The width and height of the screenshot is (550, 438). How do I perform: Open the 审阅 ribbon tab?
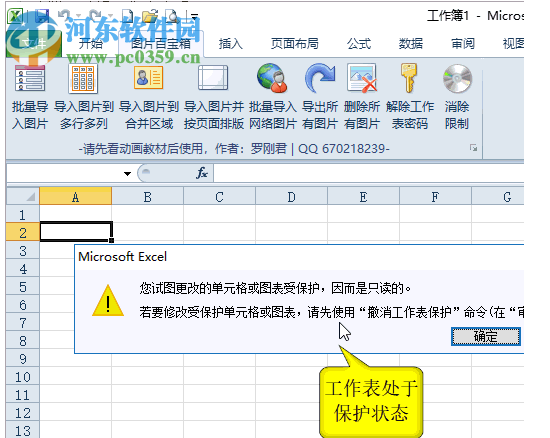(463, 44)
